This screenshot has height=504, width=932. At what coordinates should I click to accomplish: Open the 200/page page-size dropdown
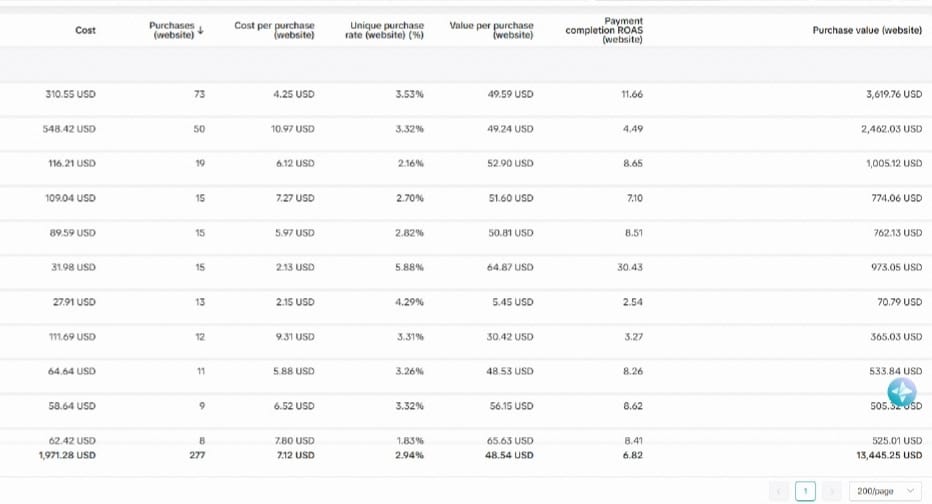click(885, 491)
